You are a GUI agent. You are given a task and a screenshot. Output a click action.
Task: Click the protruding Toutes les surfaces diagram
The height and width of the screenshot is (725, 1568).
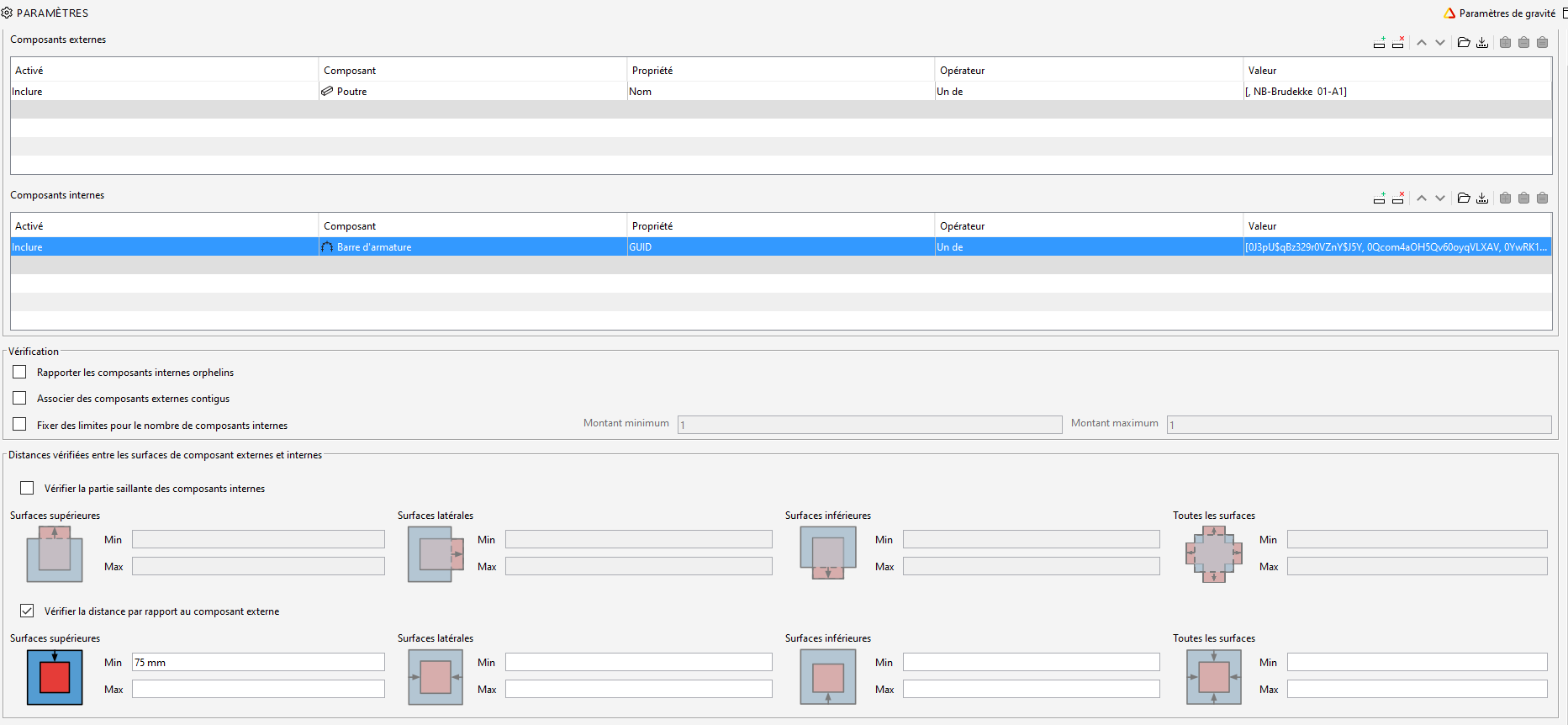[1214, 554]
